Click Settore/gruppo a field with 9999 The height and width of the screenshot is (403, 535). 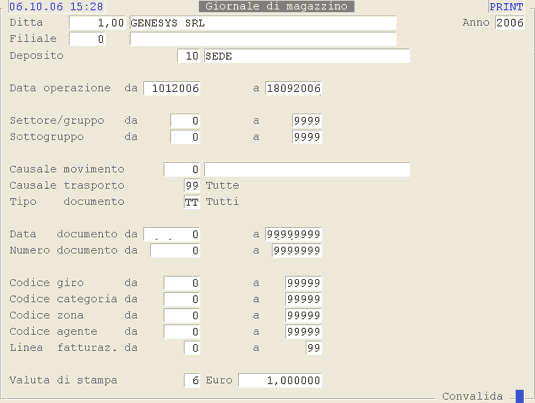click(x=307, y=121)
